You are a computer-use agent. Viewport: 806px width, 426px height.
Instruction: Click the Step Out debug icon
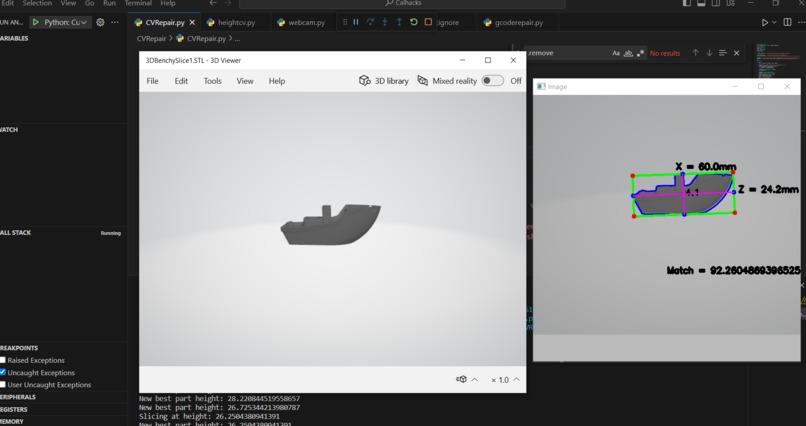[x=399, y=22]
